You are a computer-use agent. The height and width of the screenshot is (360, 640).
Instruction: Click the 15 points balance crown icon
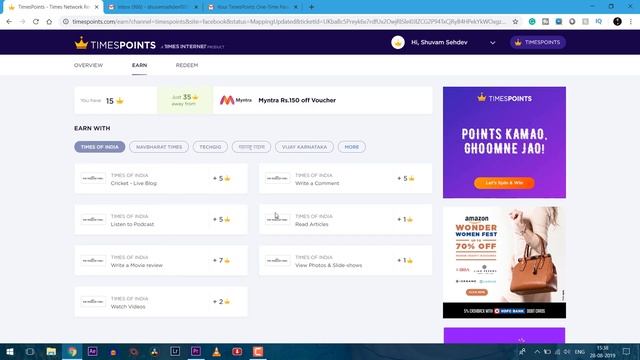[x=120, y=101]
